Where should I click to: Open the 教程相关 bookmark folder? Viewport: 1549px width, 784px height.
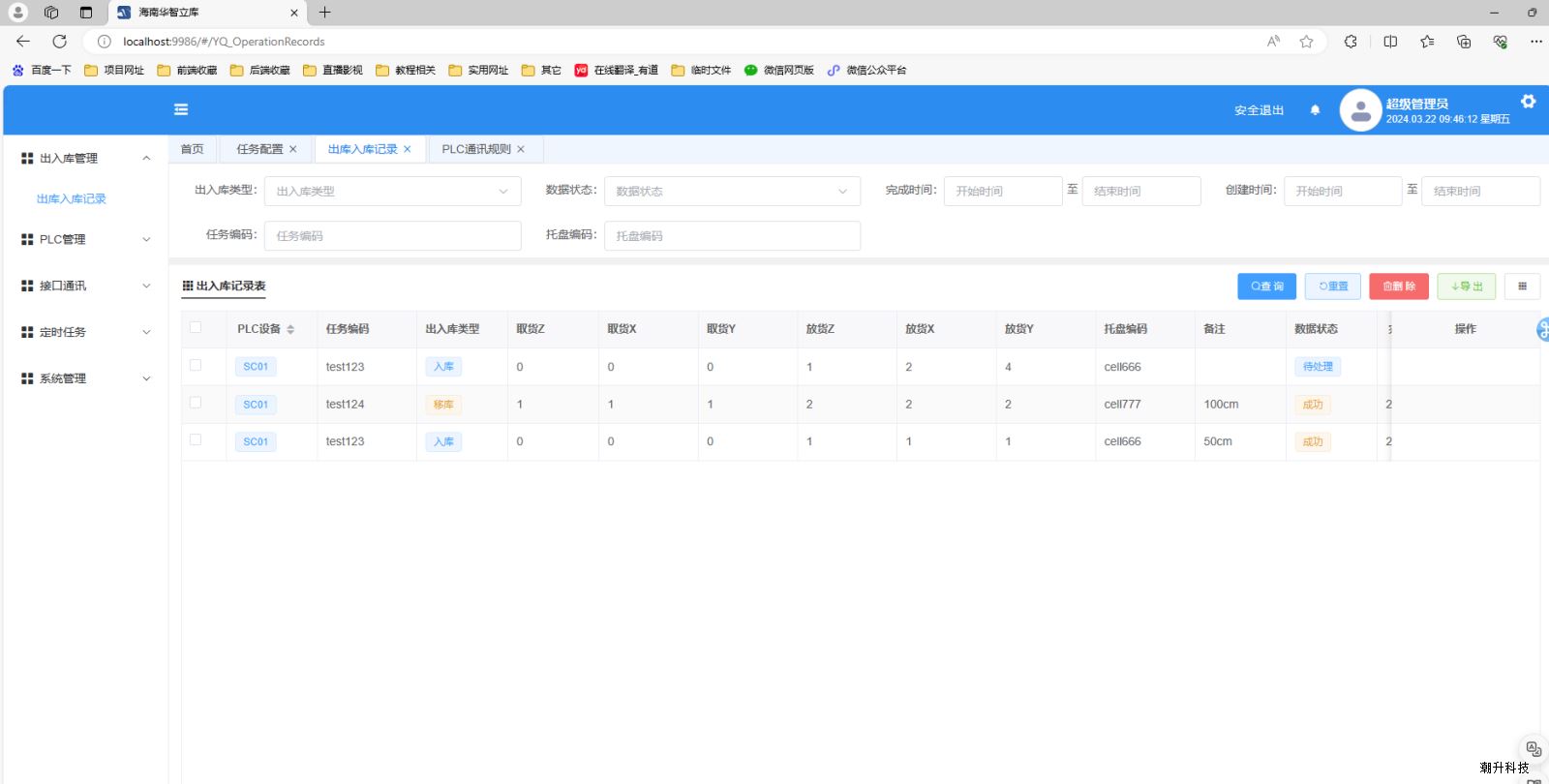406,70
